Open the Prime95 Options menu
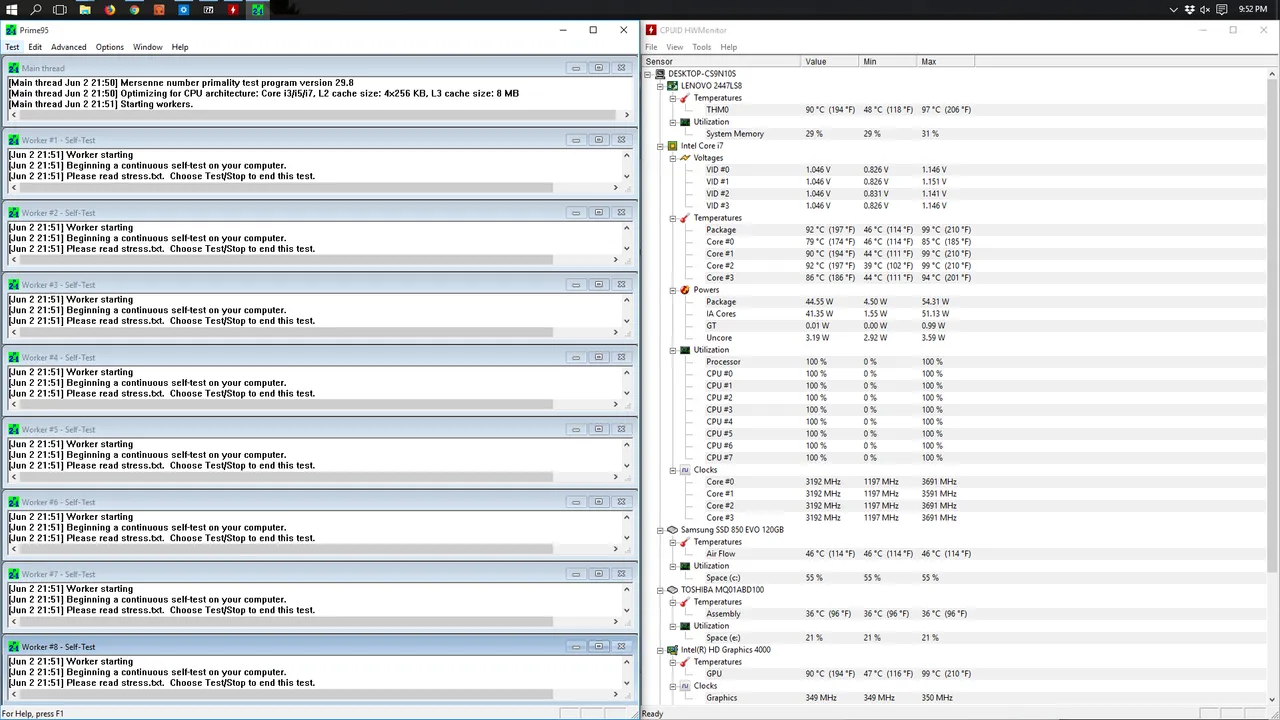Image resolution: width=1280 pixels, height=720 pixels. [110, 47]
